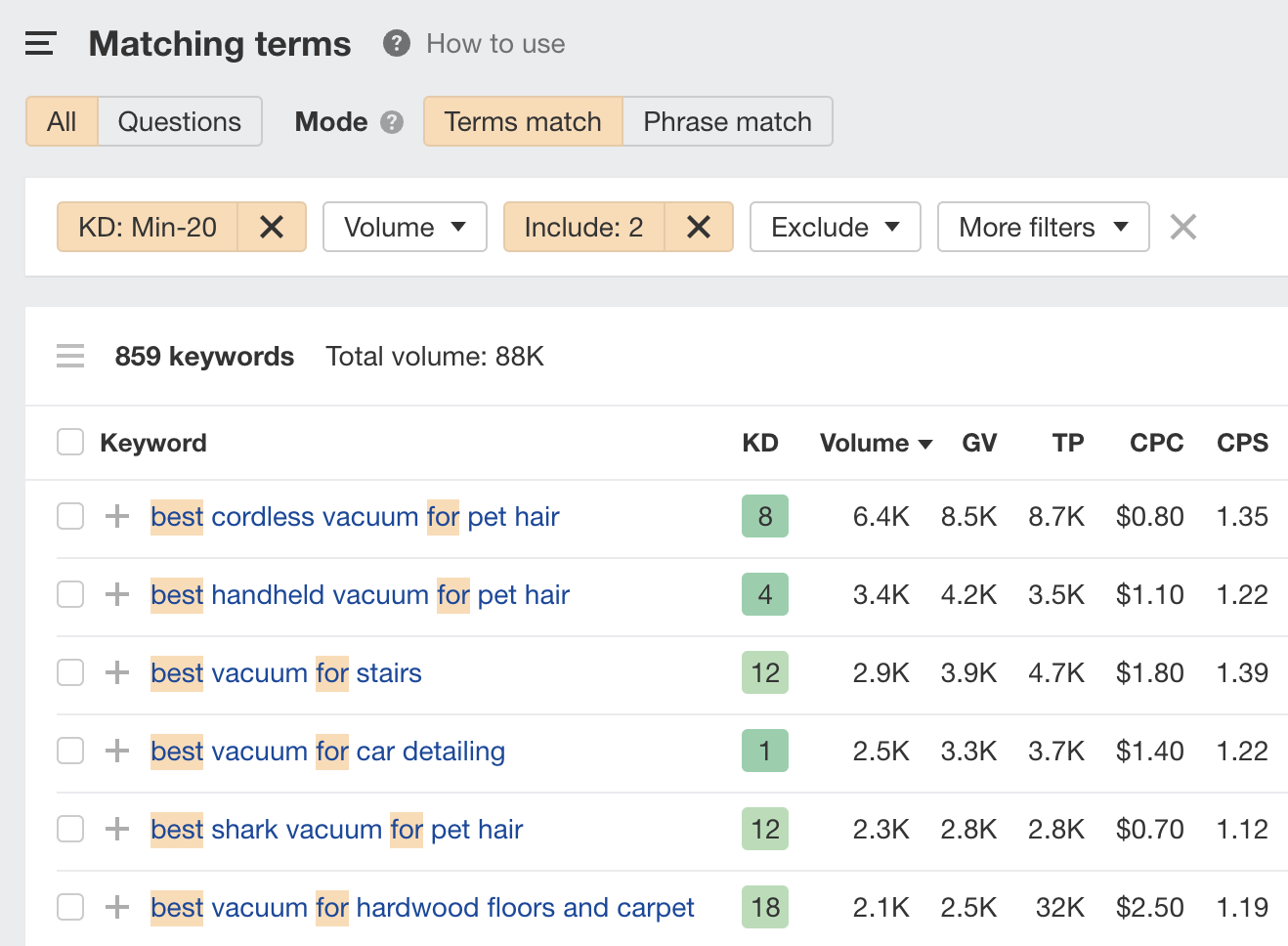1288x946 pixels.
Task: Open the Volume filter dropdown
Action: [x=405, y=227]
